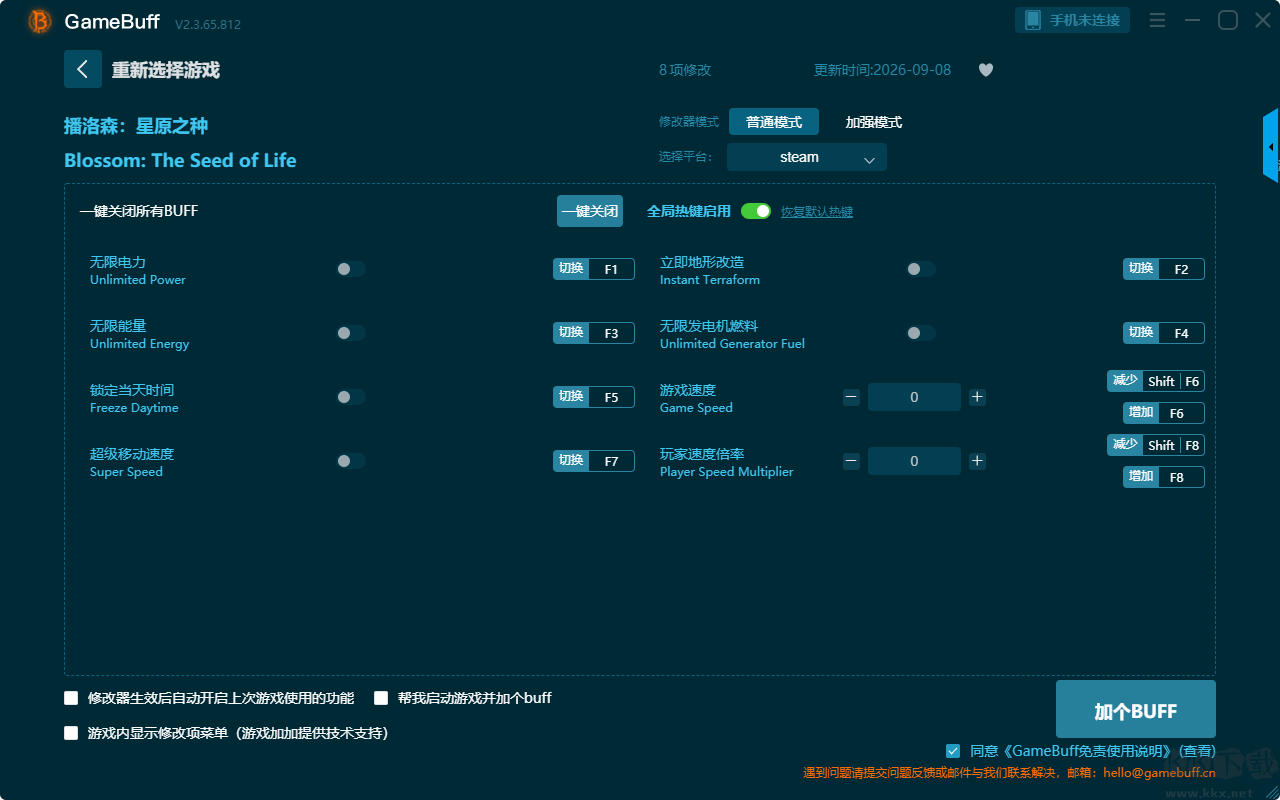
Task: Enable Instant Terraform switch
Action: pos(921,269)
